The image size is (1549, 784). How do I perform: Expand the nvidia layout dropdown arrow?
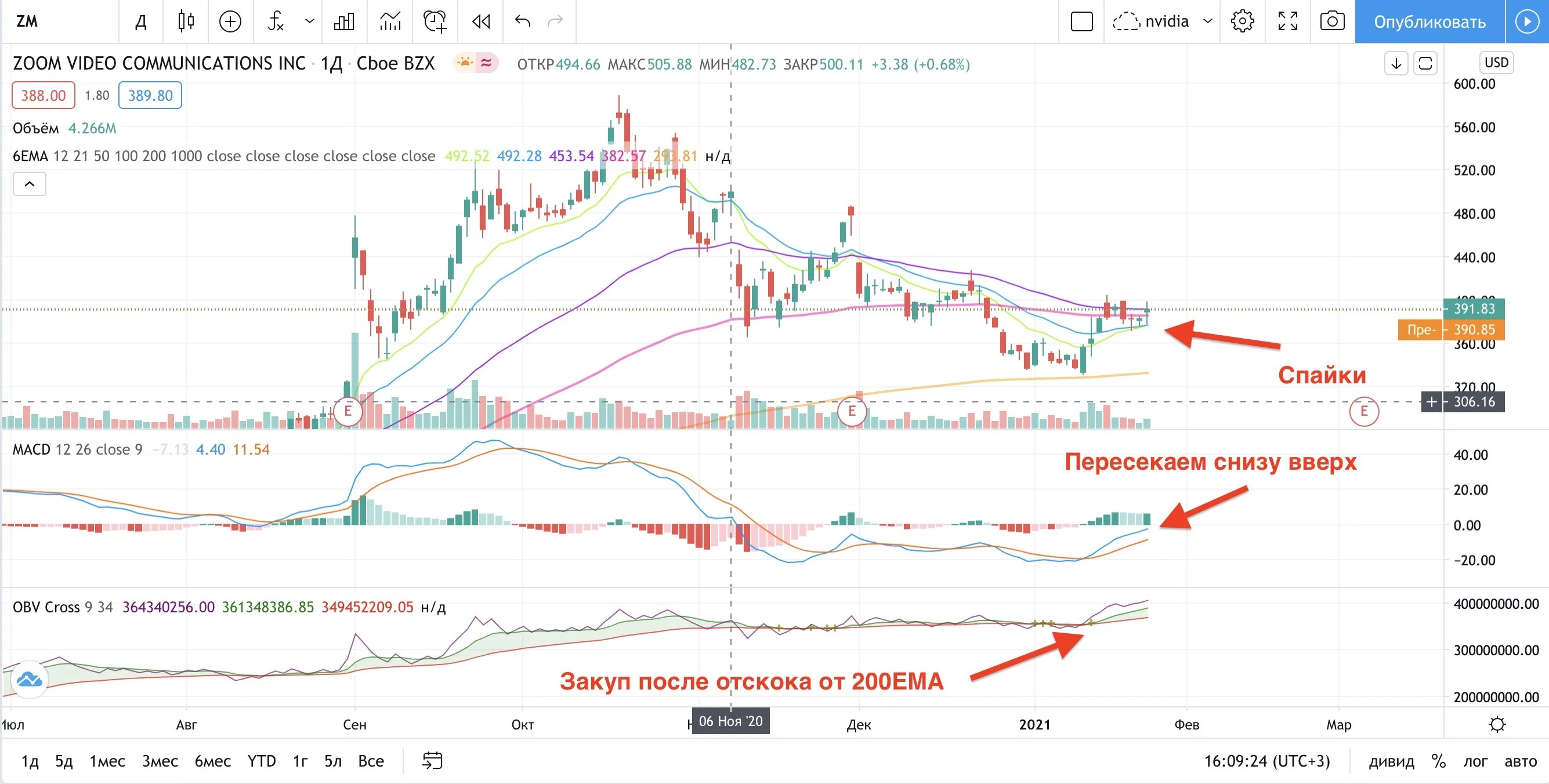tap(1207, 21)
